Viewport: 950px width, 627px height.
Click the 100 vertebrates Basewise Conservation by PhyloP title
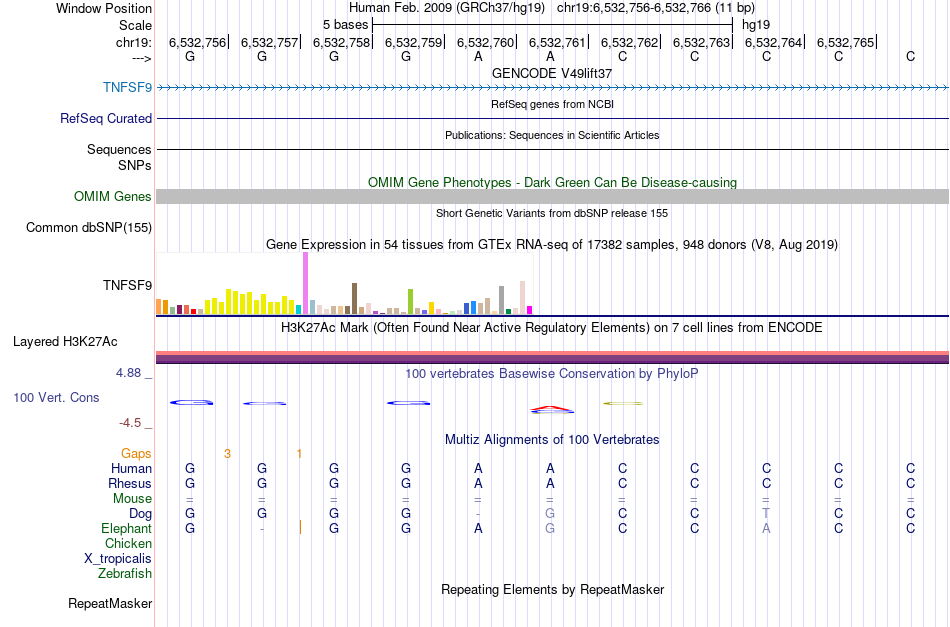pyautogui.click(x=552, y=373)
